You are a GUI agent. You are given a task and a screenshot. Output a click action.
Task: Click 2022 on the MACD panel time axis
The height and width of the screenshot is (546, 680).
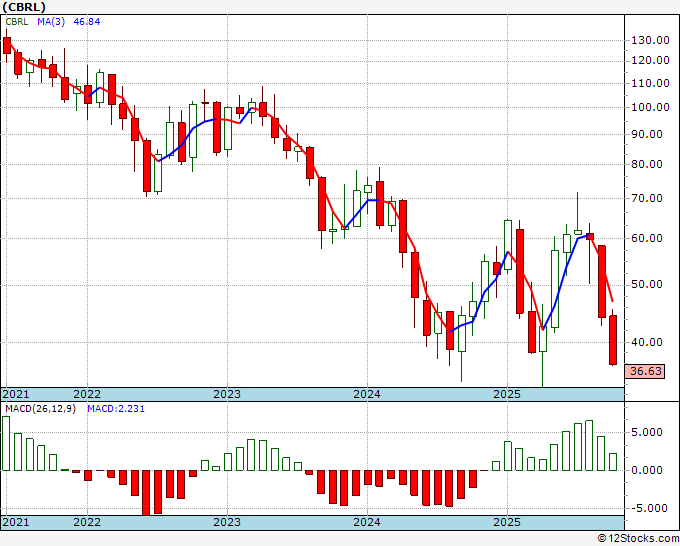pos(87,522)
